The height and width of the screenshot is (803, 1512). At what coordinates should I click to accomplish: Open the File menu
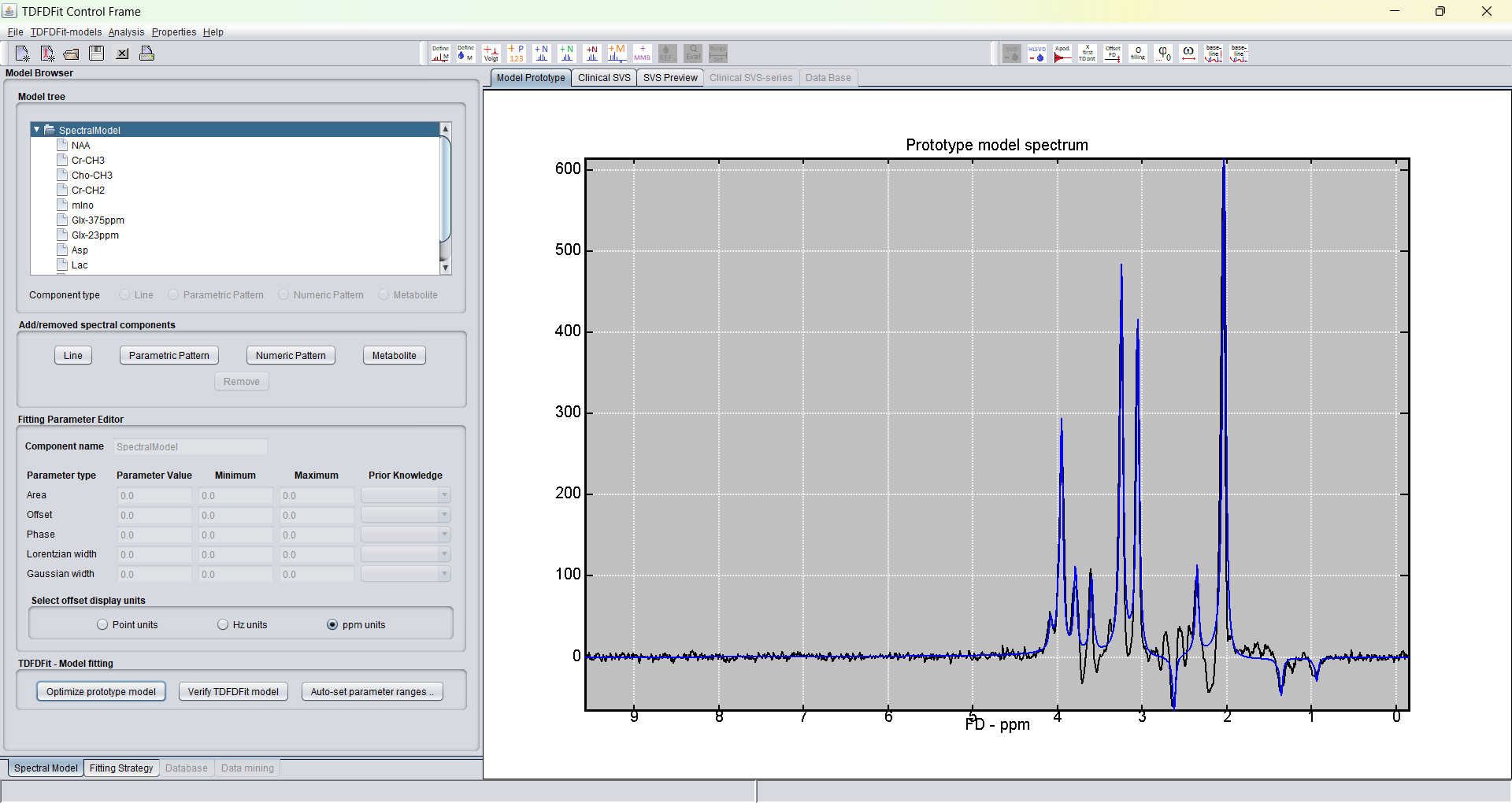pyautogui.click(x=15, y=32)
